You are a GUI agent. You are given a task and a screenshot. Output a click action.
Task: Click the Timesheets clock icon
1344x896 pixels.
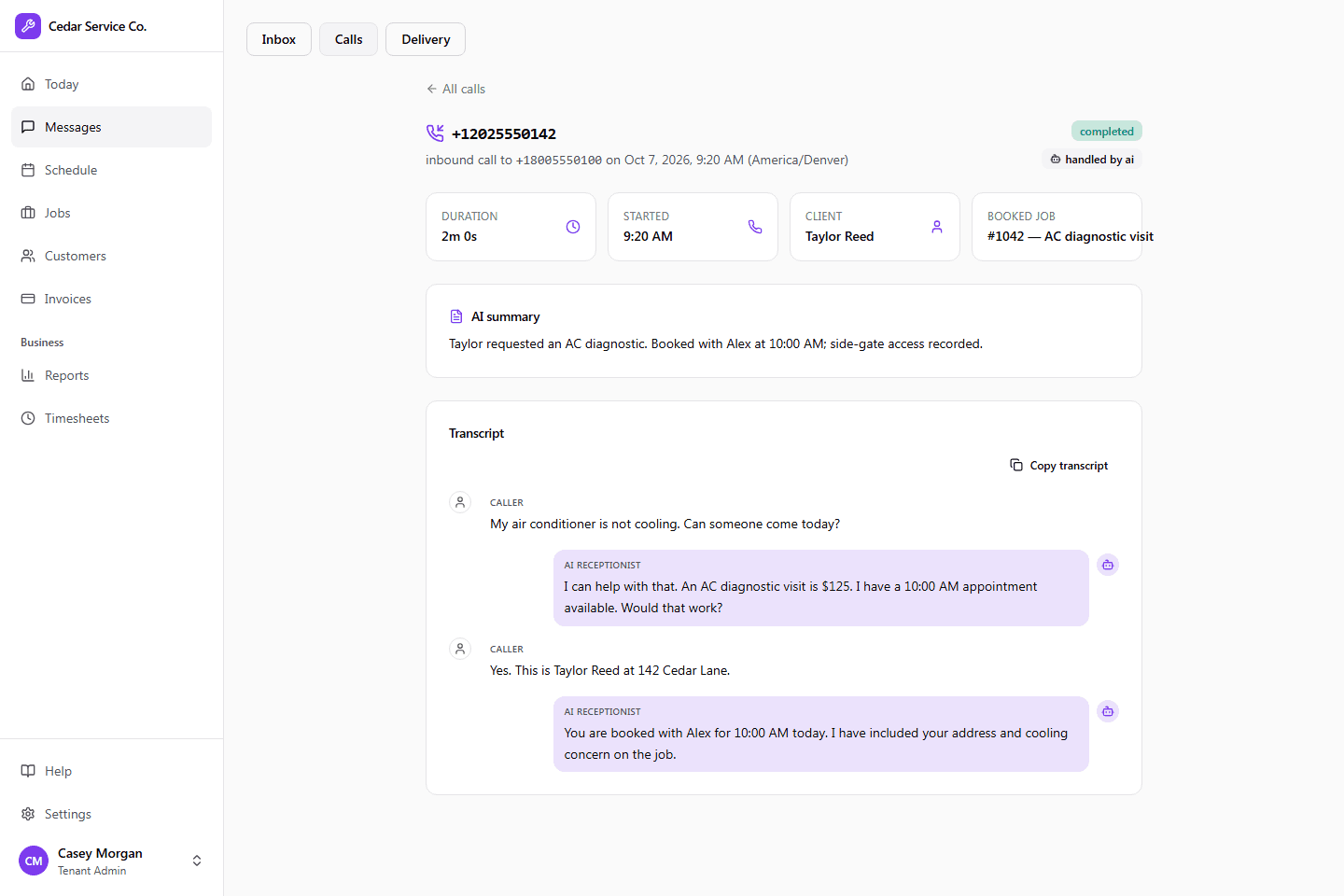28,418
